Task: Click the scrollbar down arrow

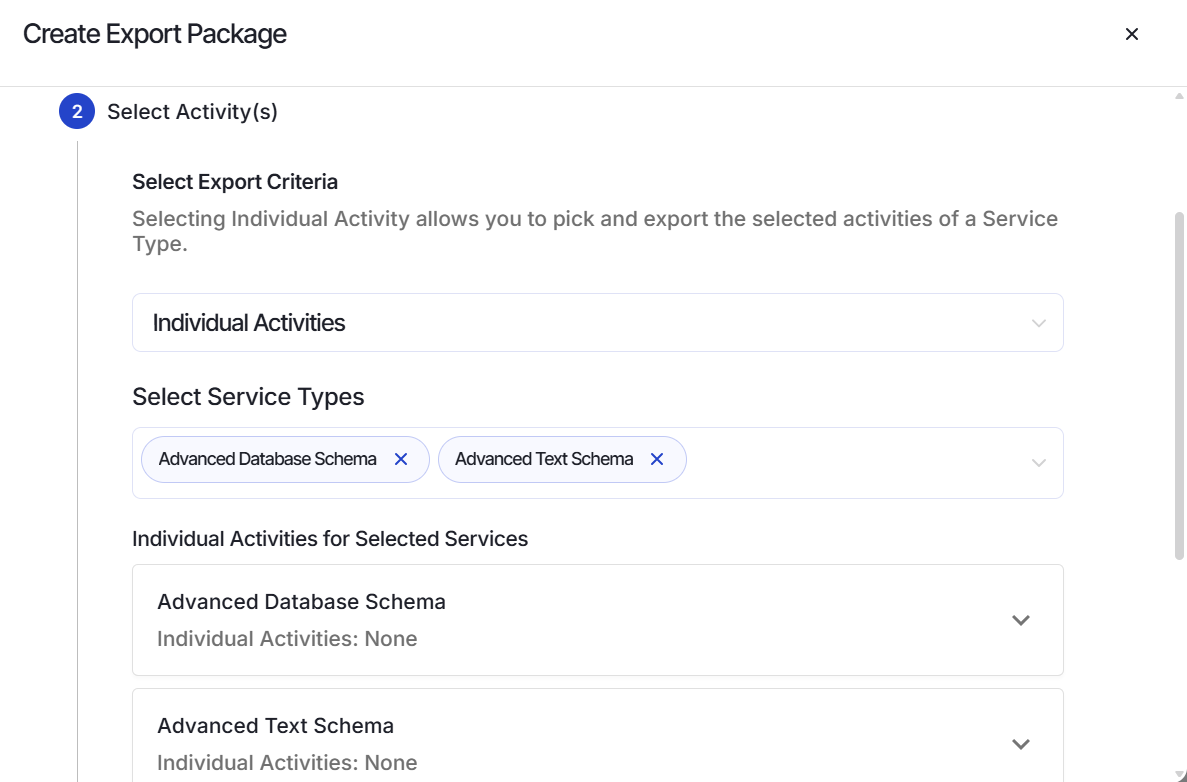Action: click(x=1179, y=774)
